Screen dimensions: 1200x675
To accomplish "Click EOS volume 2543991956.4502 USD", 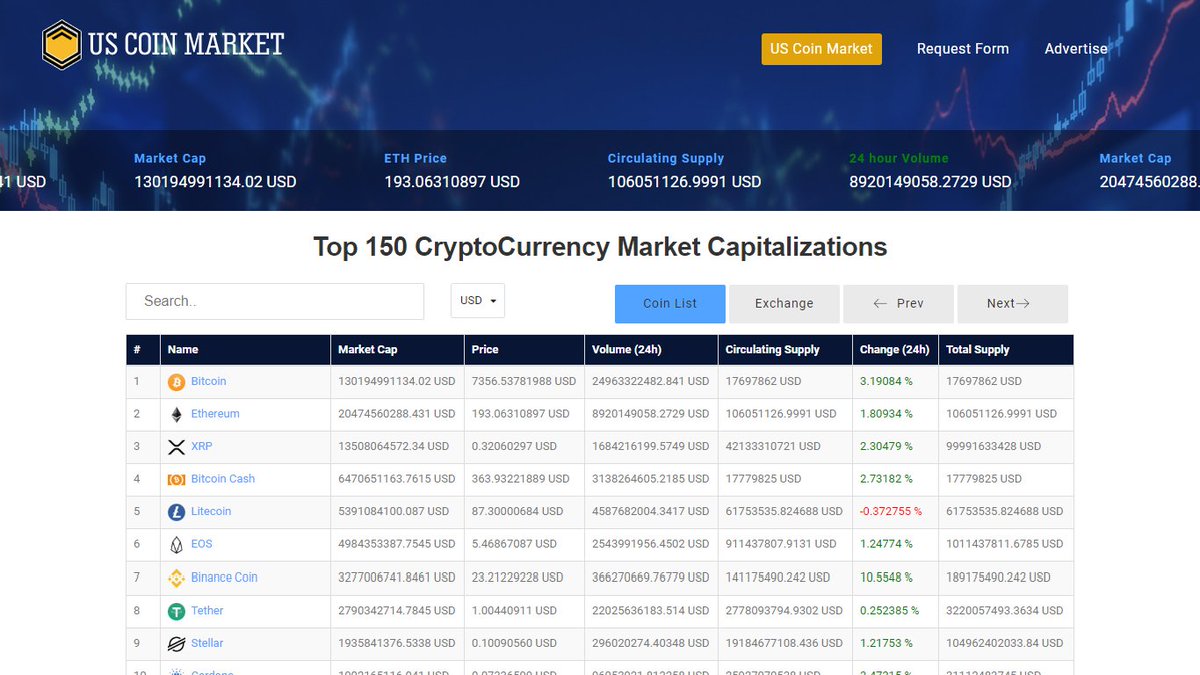I will point(651,544).
